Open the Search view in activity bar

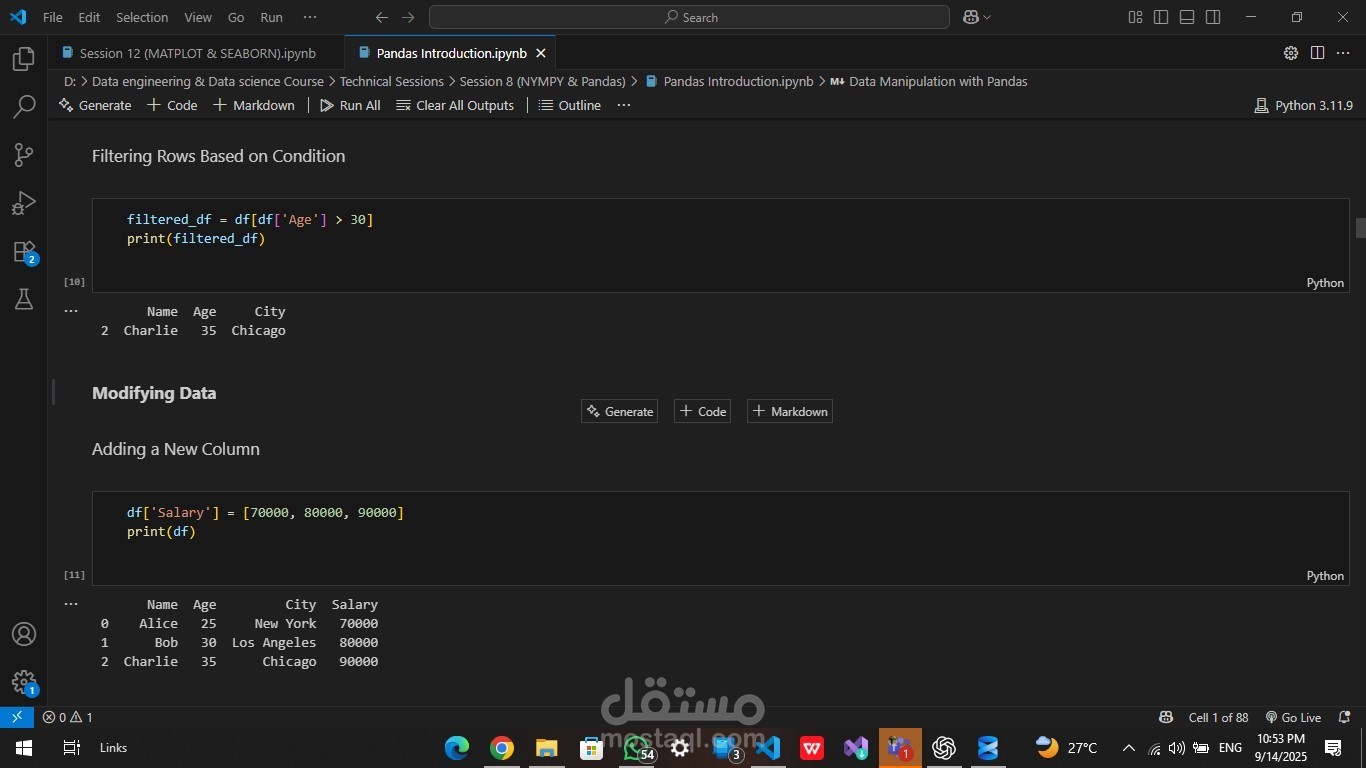24,107
